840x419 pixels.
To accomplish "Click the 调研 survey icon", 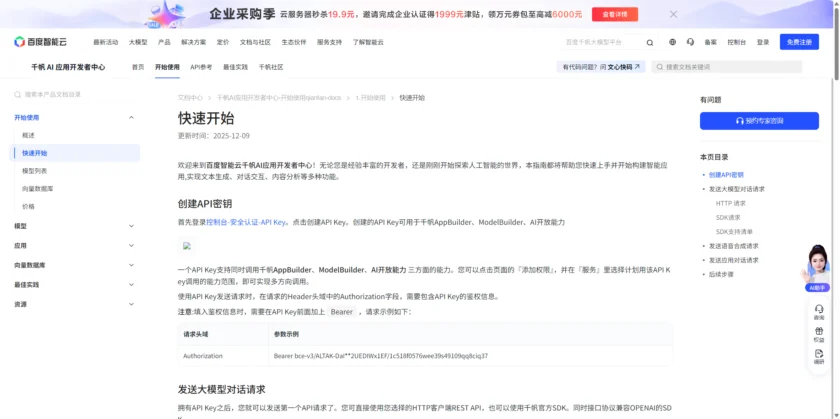I will (x=819, y=357).
